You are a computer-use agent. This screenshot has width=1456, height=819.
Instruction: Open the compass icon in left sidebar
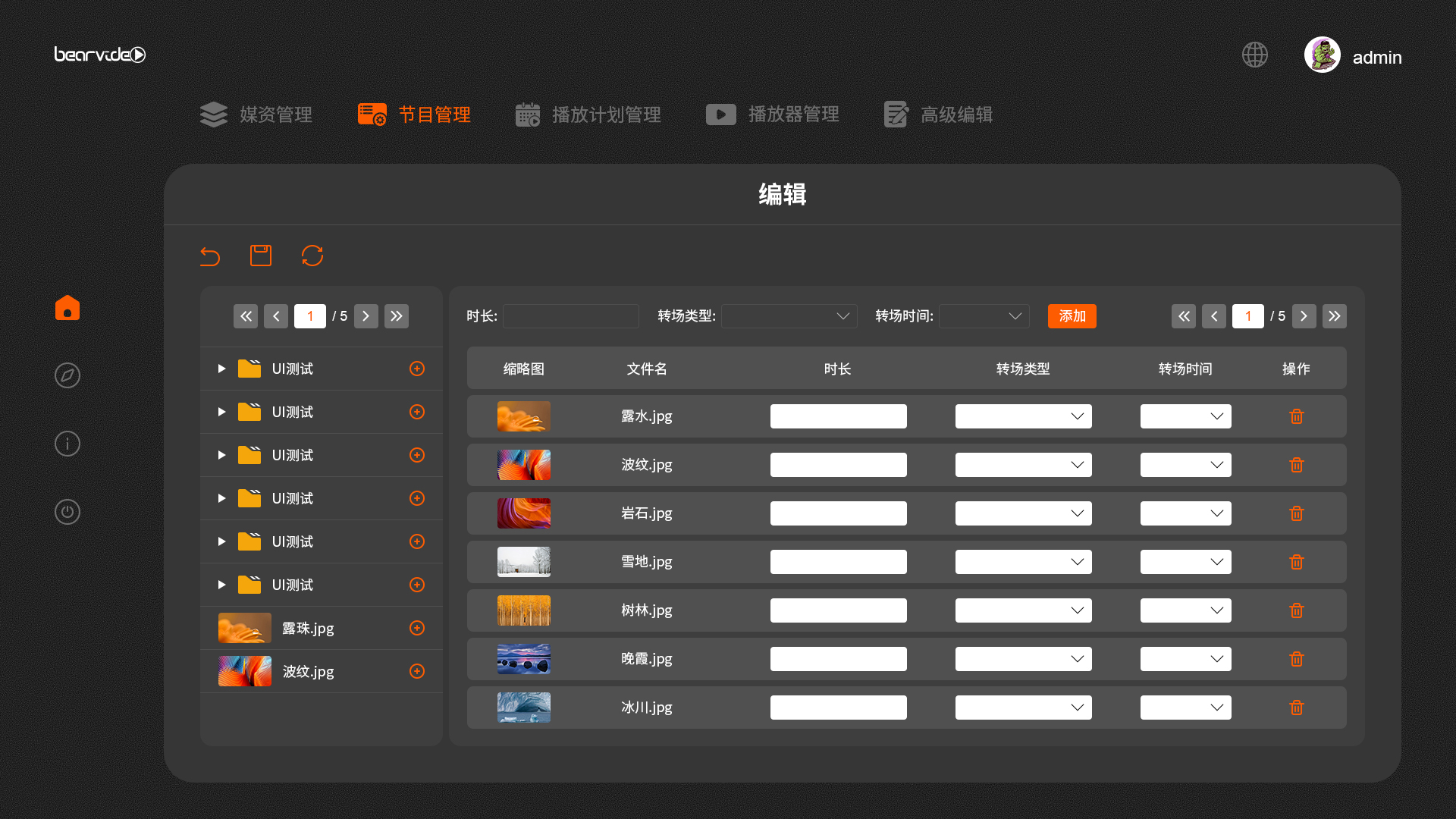(67, 375)
